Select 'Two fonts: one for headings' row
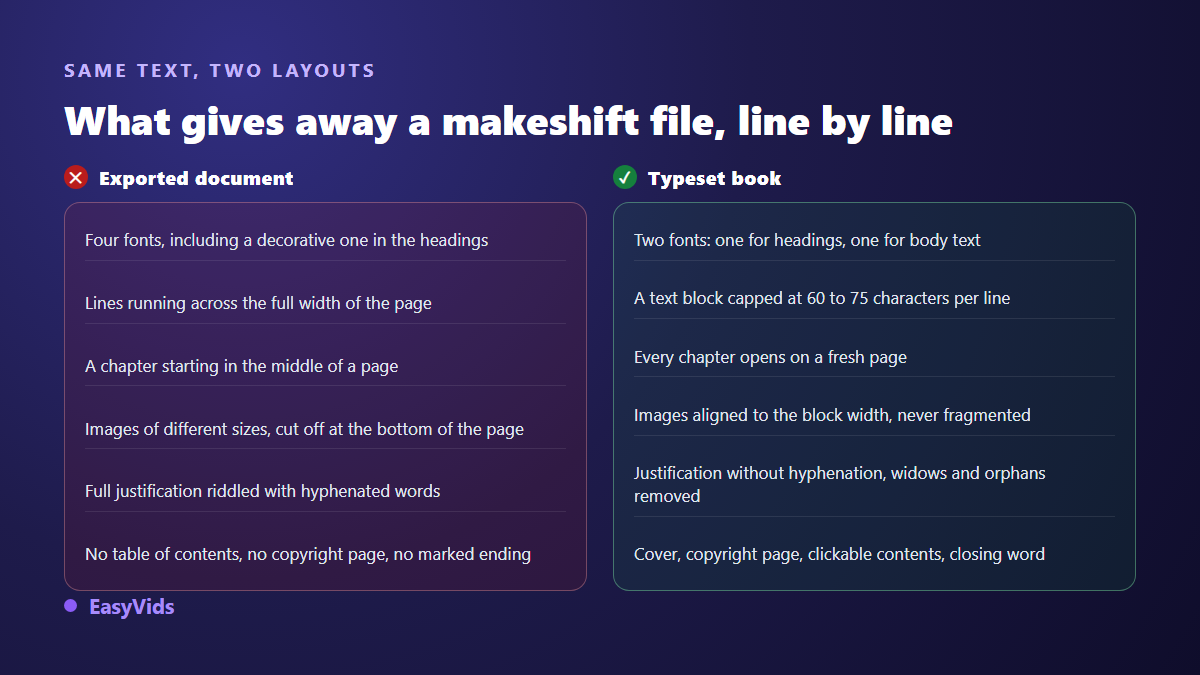This screenshot has height=675, width=1200. pos(874,240)
